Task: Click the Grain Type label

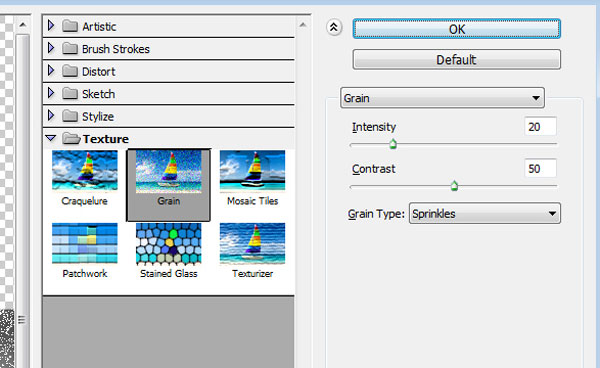Action: (376, 214)
